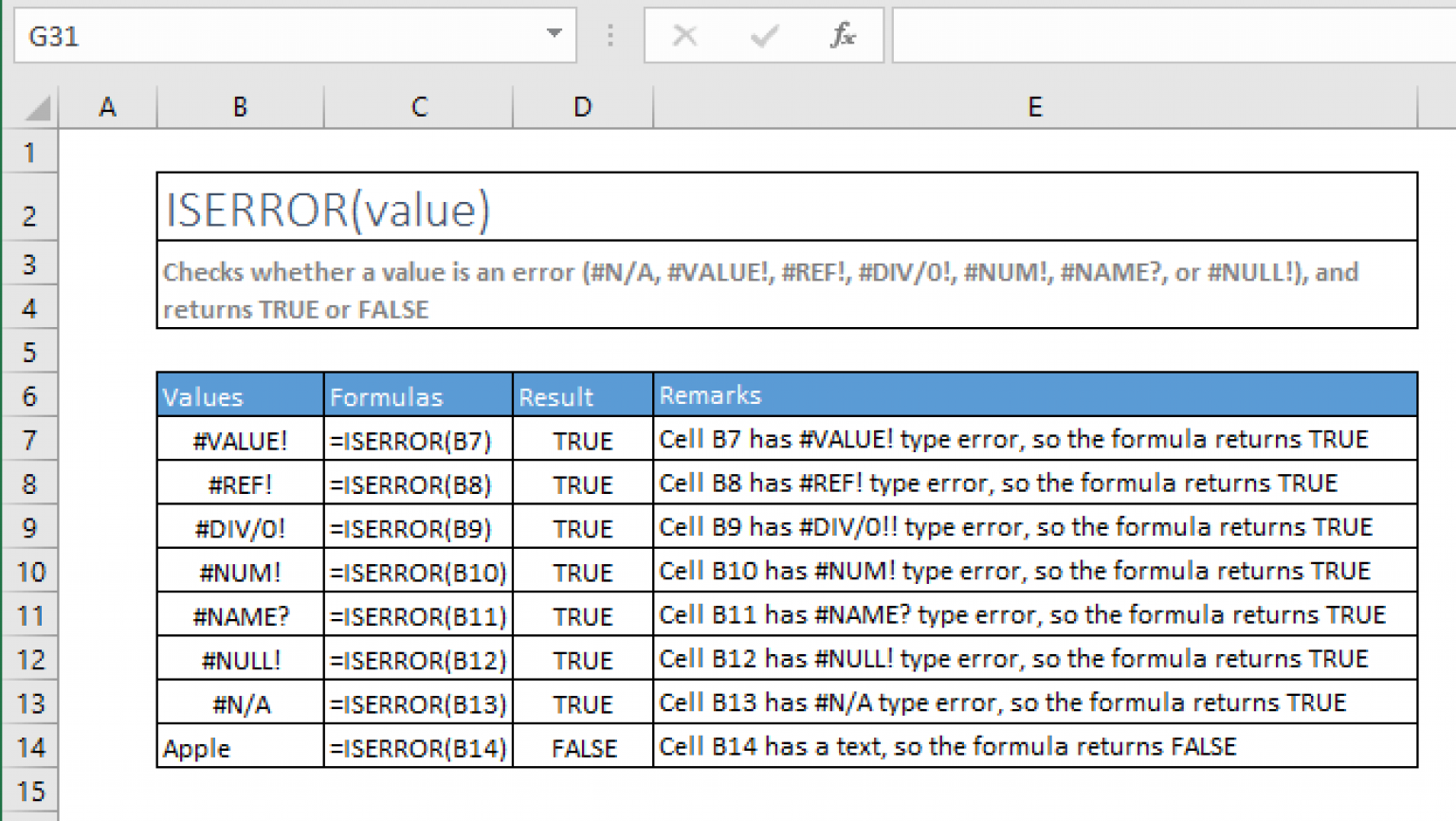1456x821 pixels.
Task: Click the Select All corner triangle
Action: point(37,108)
